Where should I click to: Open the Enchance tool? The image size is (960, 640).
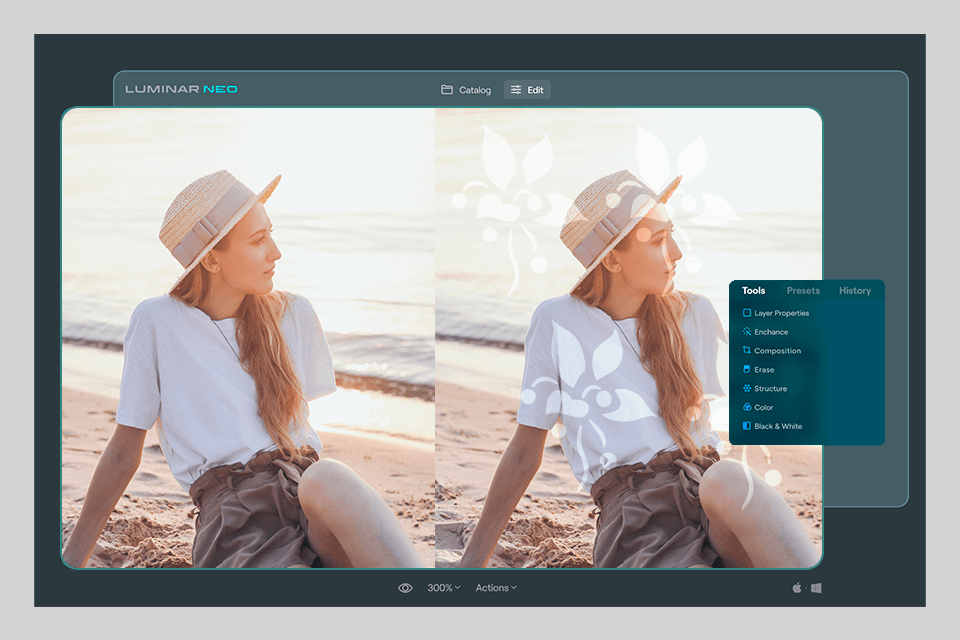click(765, 332)
